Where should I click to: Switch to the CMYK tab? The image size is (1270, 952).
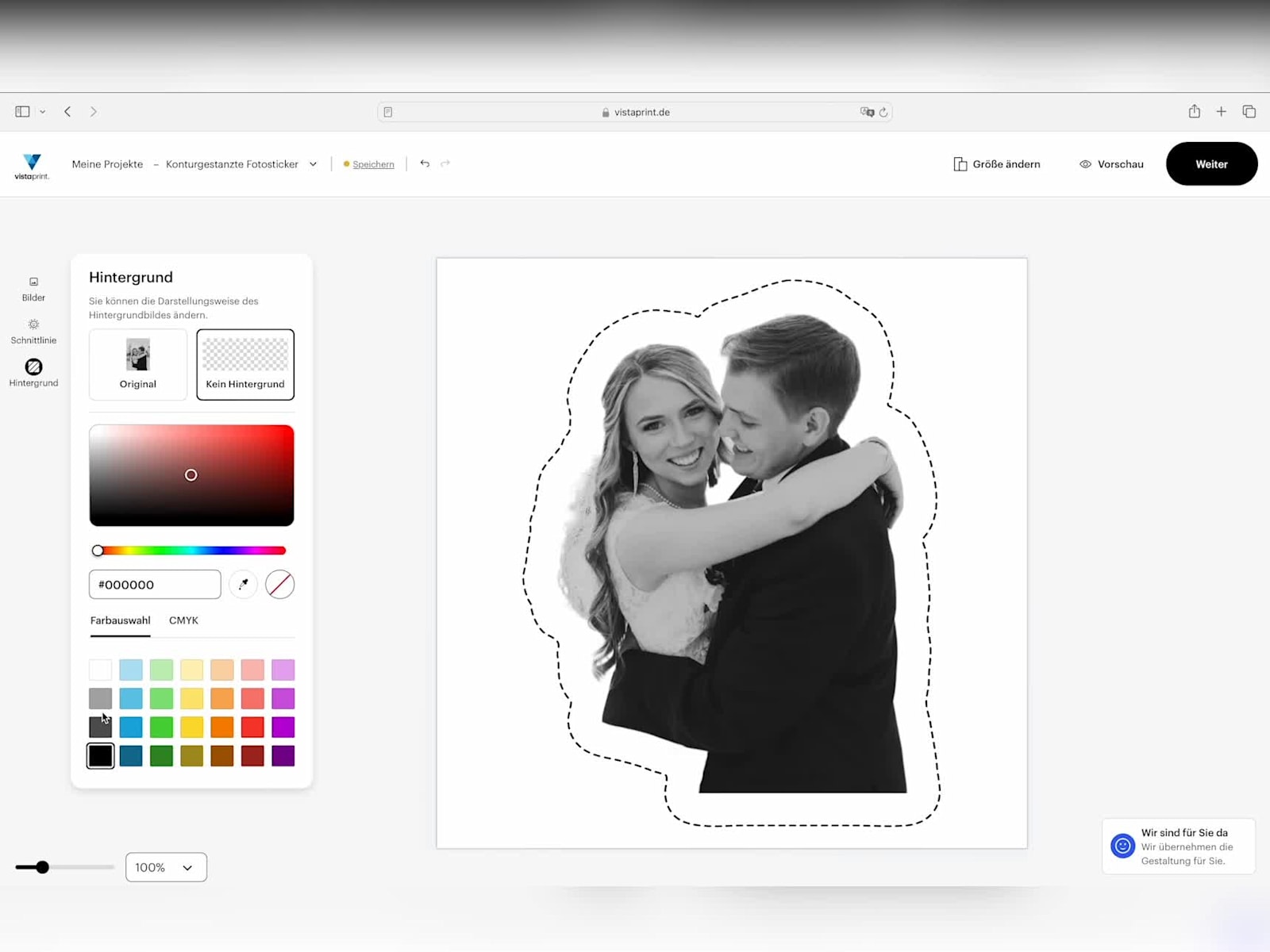(183, 620)
